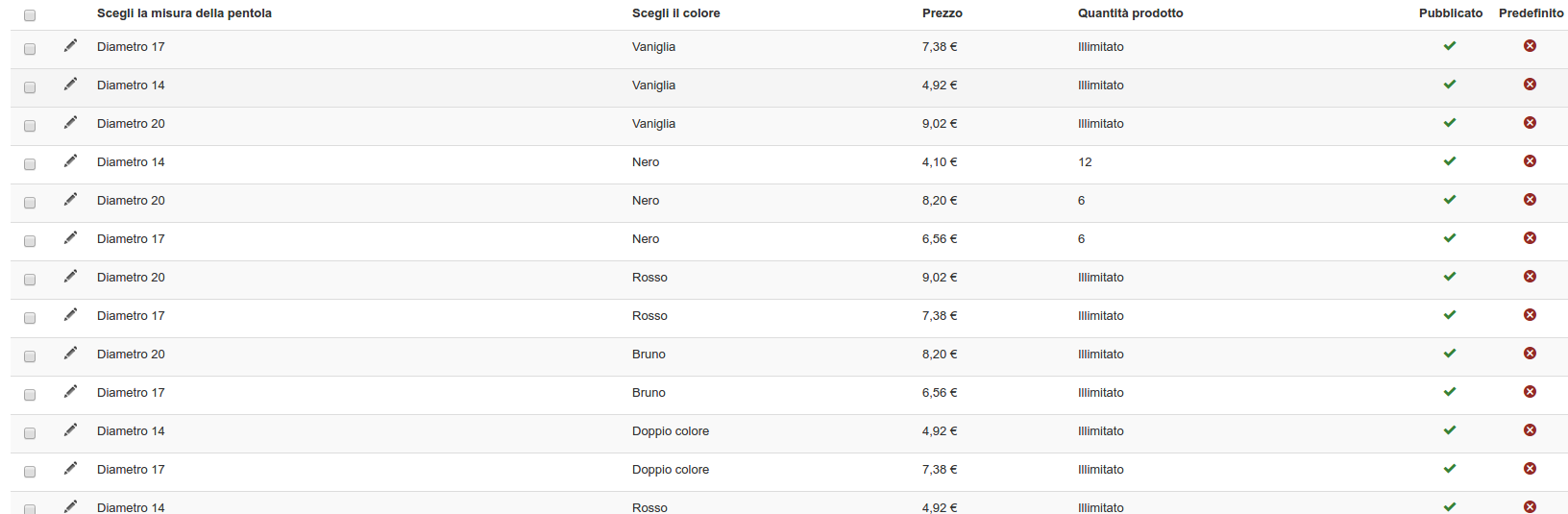
Task: Edit the Diametro 20 Rosso variant
Action: (70, 277)
